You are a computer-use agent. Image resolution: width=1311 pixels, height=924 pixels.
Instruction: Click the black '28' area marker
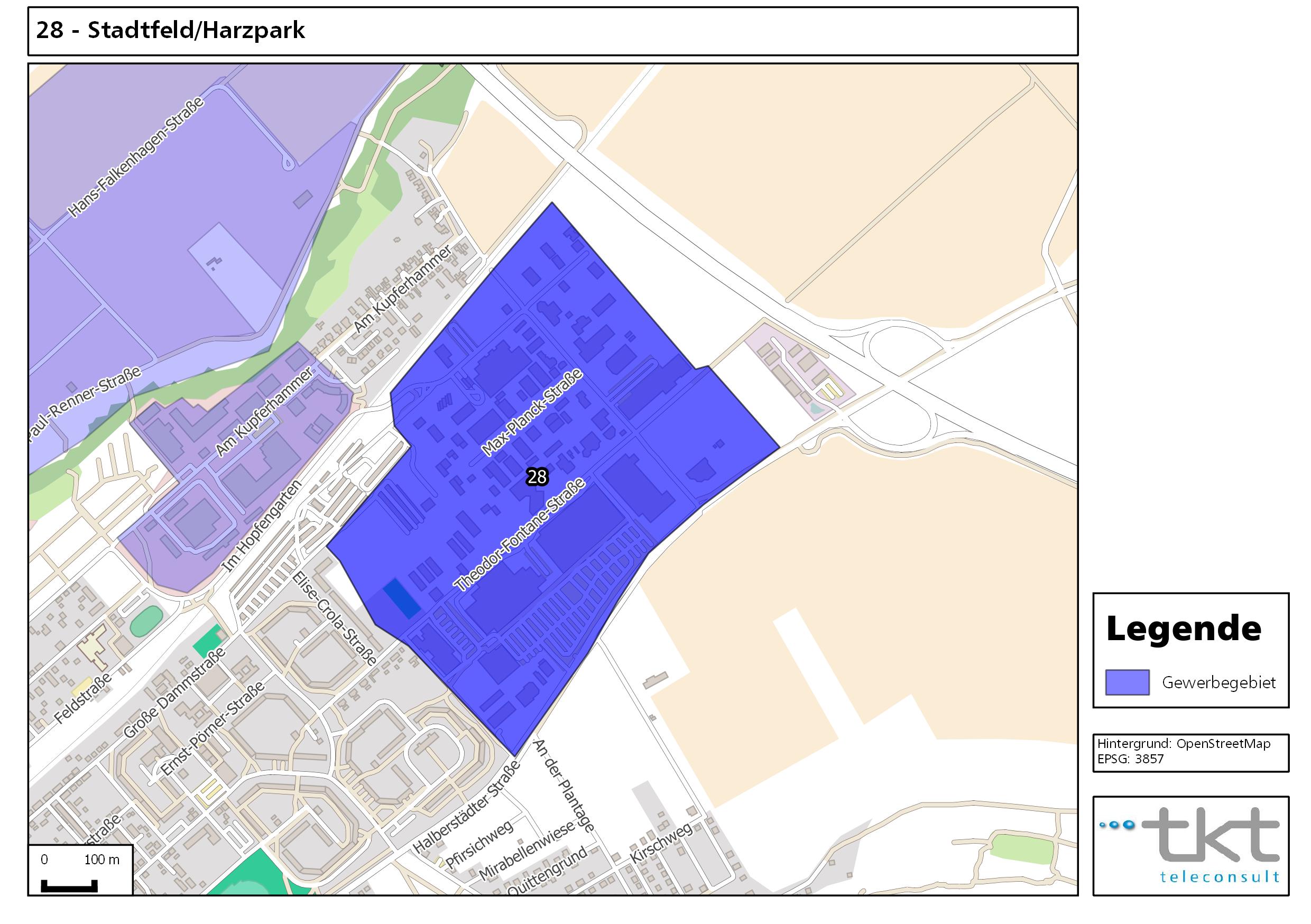tap(537, 476)
